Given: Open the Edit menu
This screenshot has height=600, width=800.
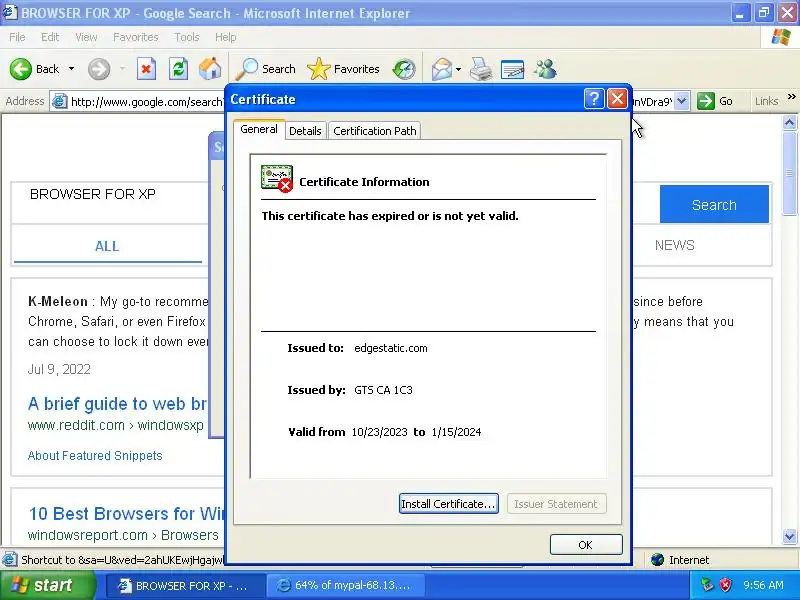Looking at the screenshot, I should point(50,37).
